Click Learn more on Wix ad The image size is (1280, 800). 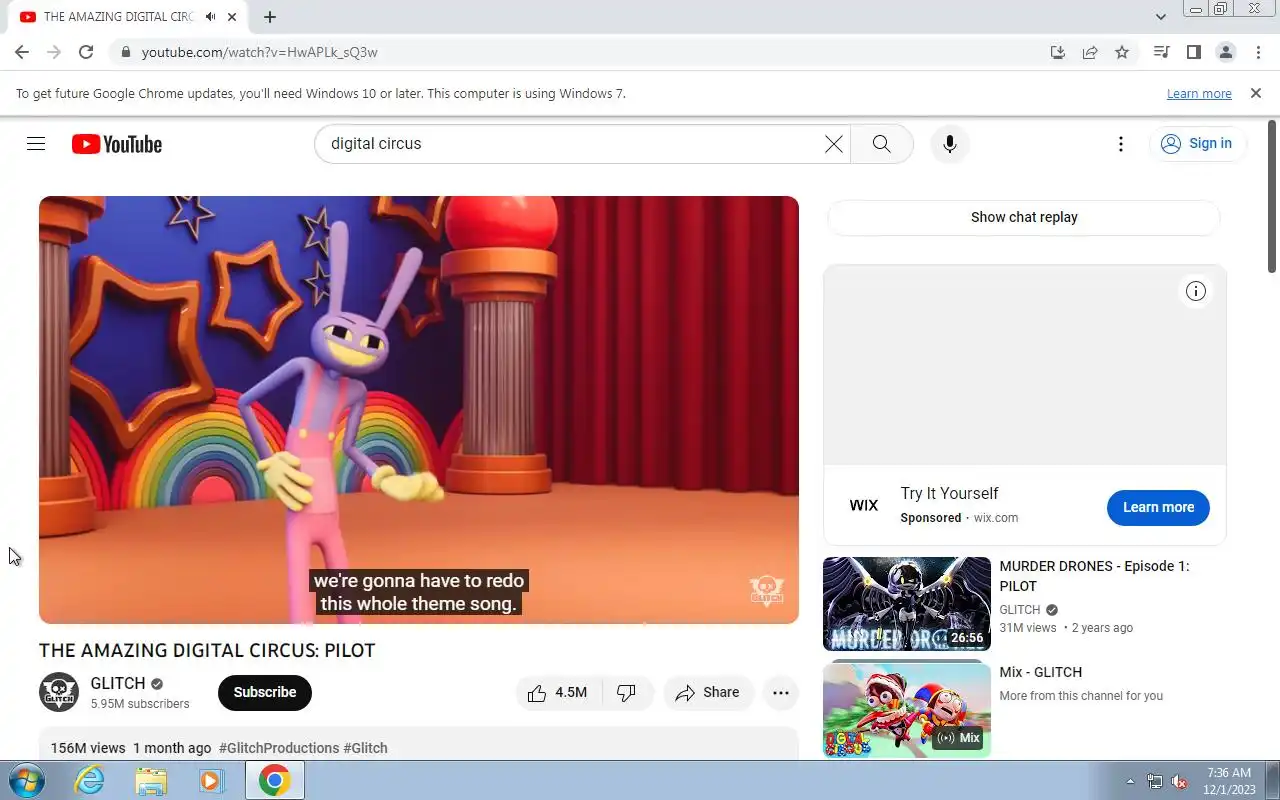pos(1158,507)
